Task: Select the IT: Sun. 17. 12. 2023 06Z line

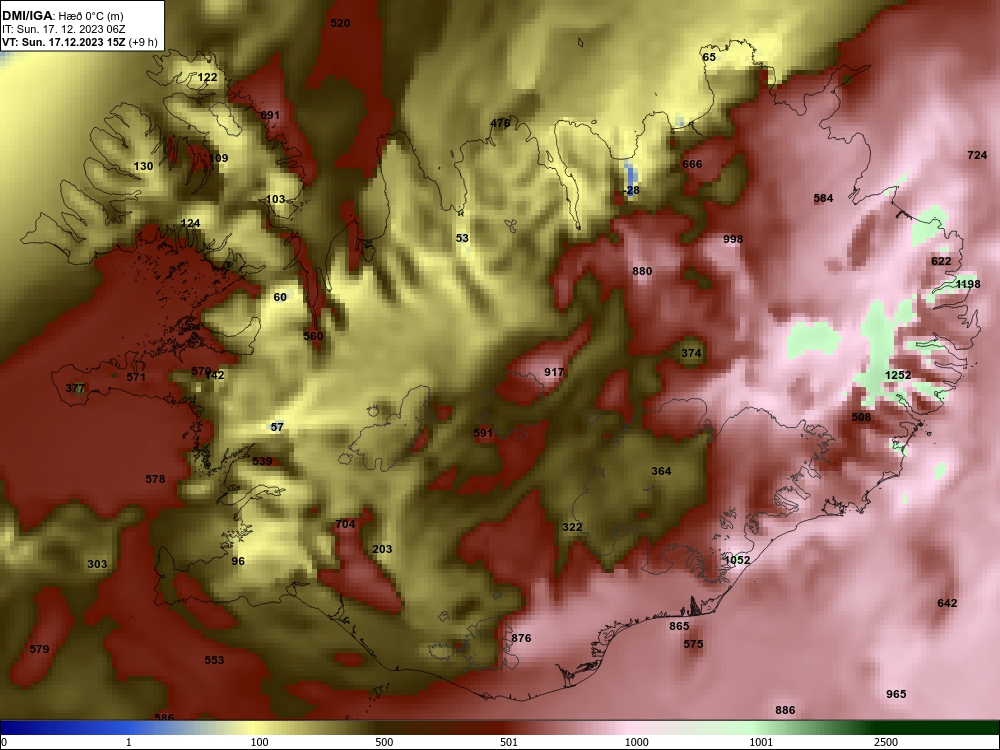Action: pyautogui.click(x=62, y=29)
